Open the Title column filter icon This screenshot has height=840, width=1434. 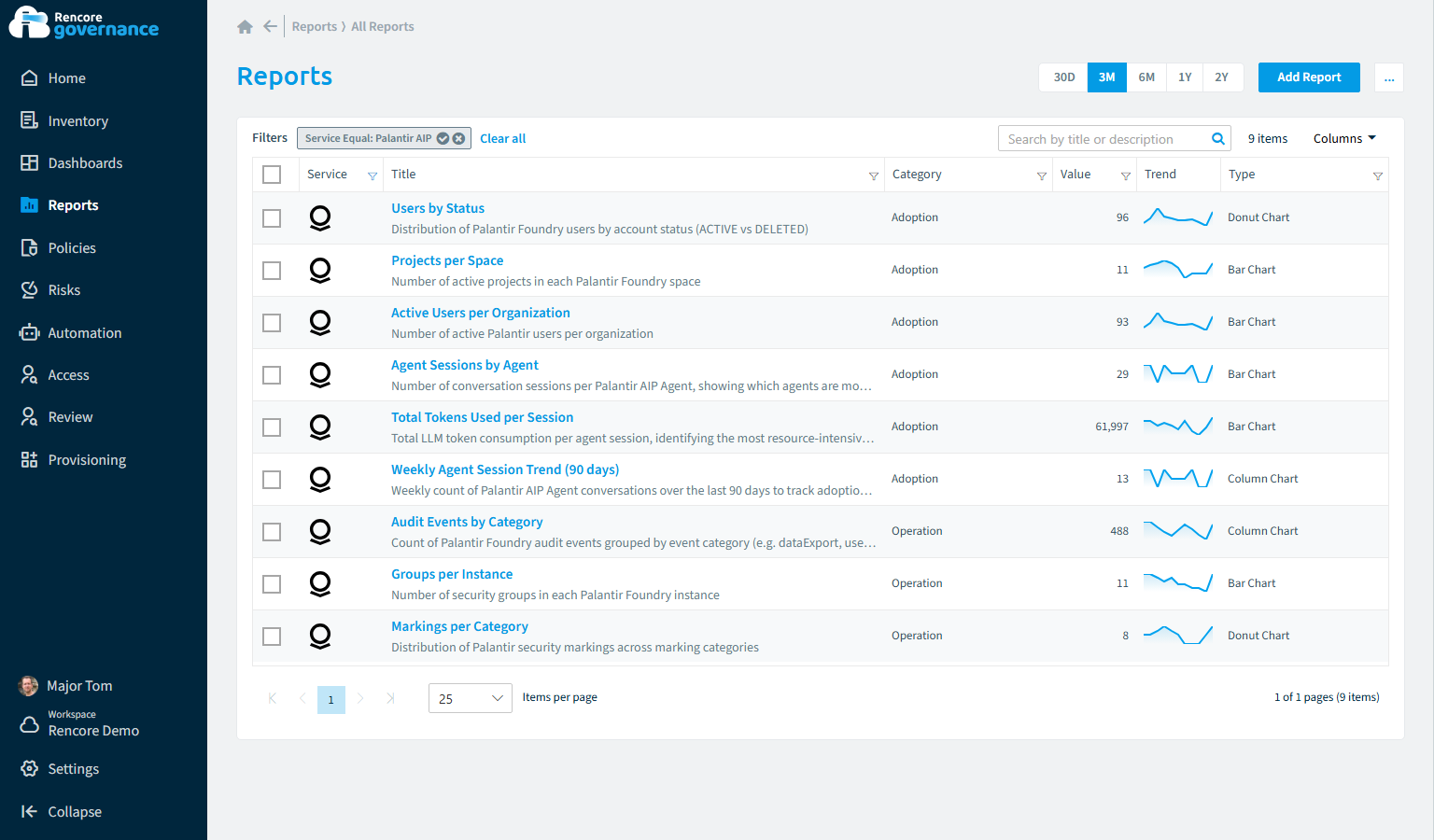(874, 175)
